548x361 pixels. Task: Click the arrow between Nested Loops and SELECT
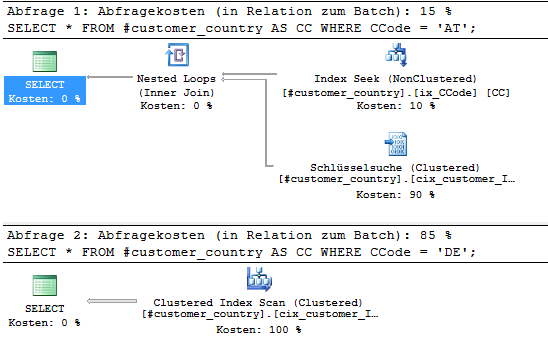[x=110, y=77]
